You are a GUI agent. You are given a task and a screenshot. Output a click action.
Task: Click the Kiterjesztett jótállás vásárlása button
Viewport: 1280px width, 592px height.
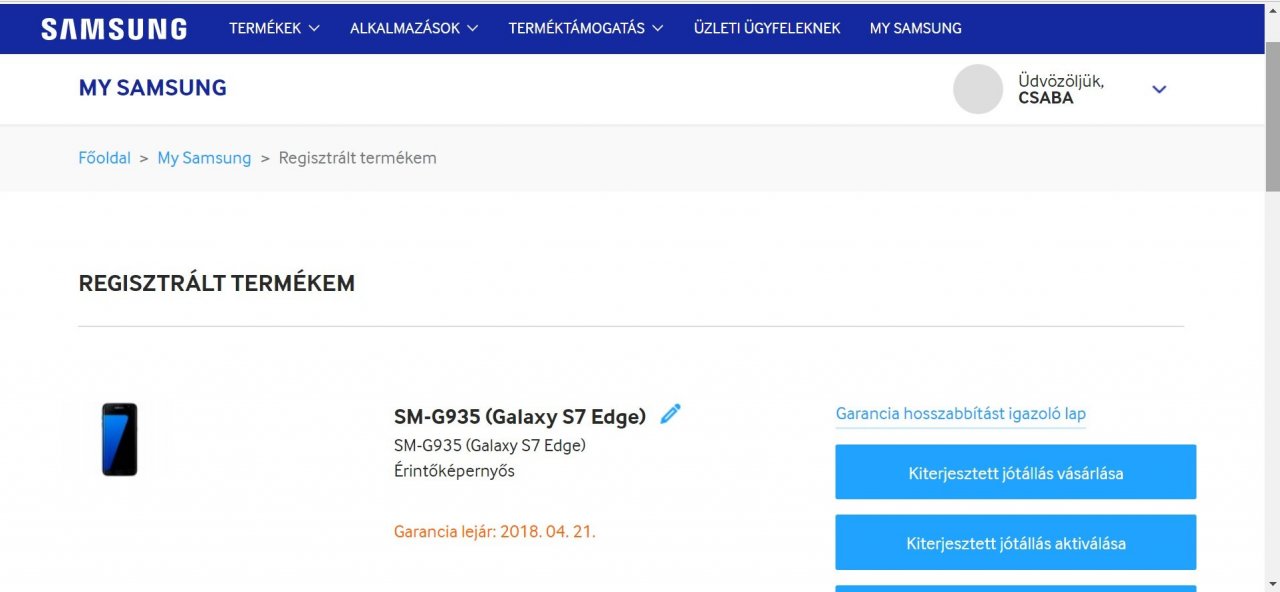(x=1015, y=472)
